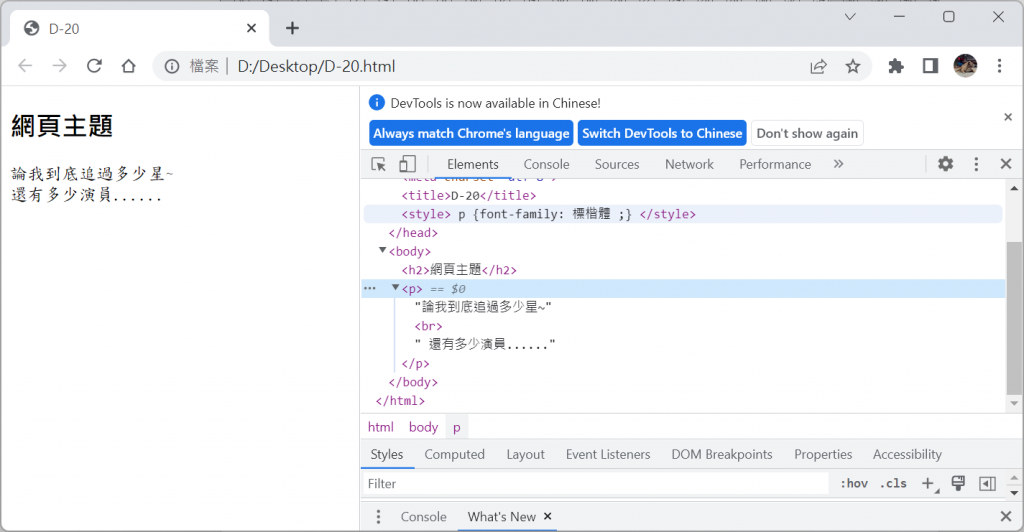Screen dimensions: 1024x532
Task: Click Don't show again
Action: (x=807, y=133)
